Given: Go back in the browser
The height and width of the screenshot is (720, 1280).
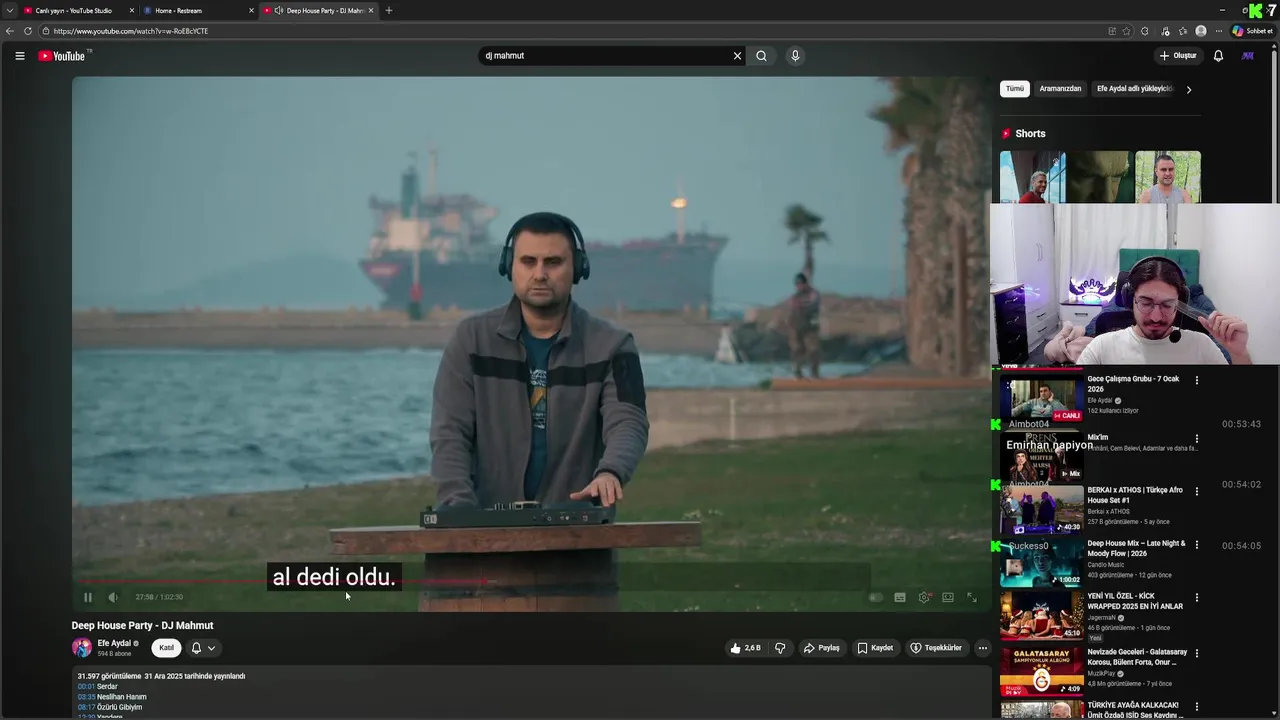Looking at the screenshot, I should 9,31.
